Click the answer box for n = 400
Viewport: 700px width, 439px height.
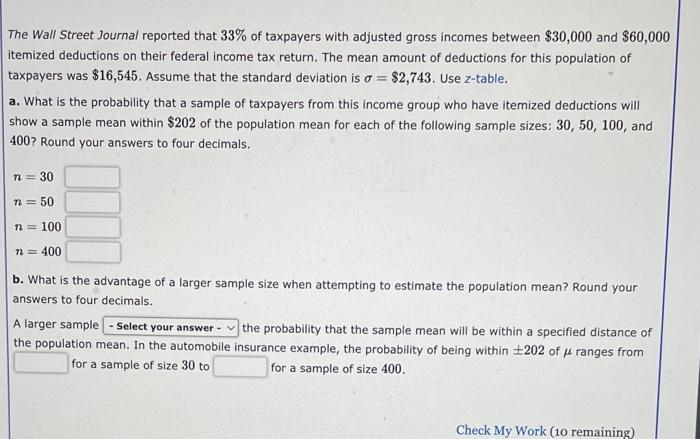(x=93, y=252)
